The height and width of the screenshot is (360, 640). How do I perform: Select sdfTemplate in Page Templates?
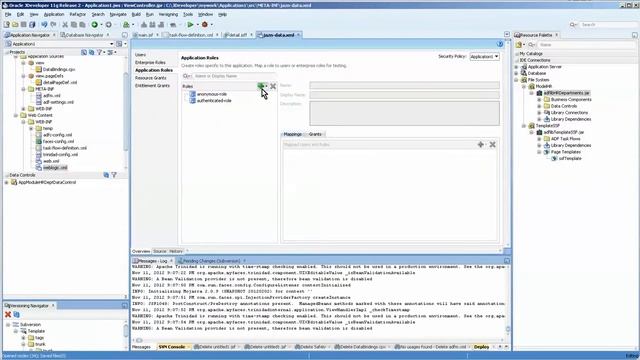[x=570, y=158]
